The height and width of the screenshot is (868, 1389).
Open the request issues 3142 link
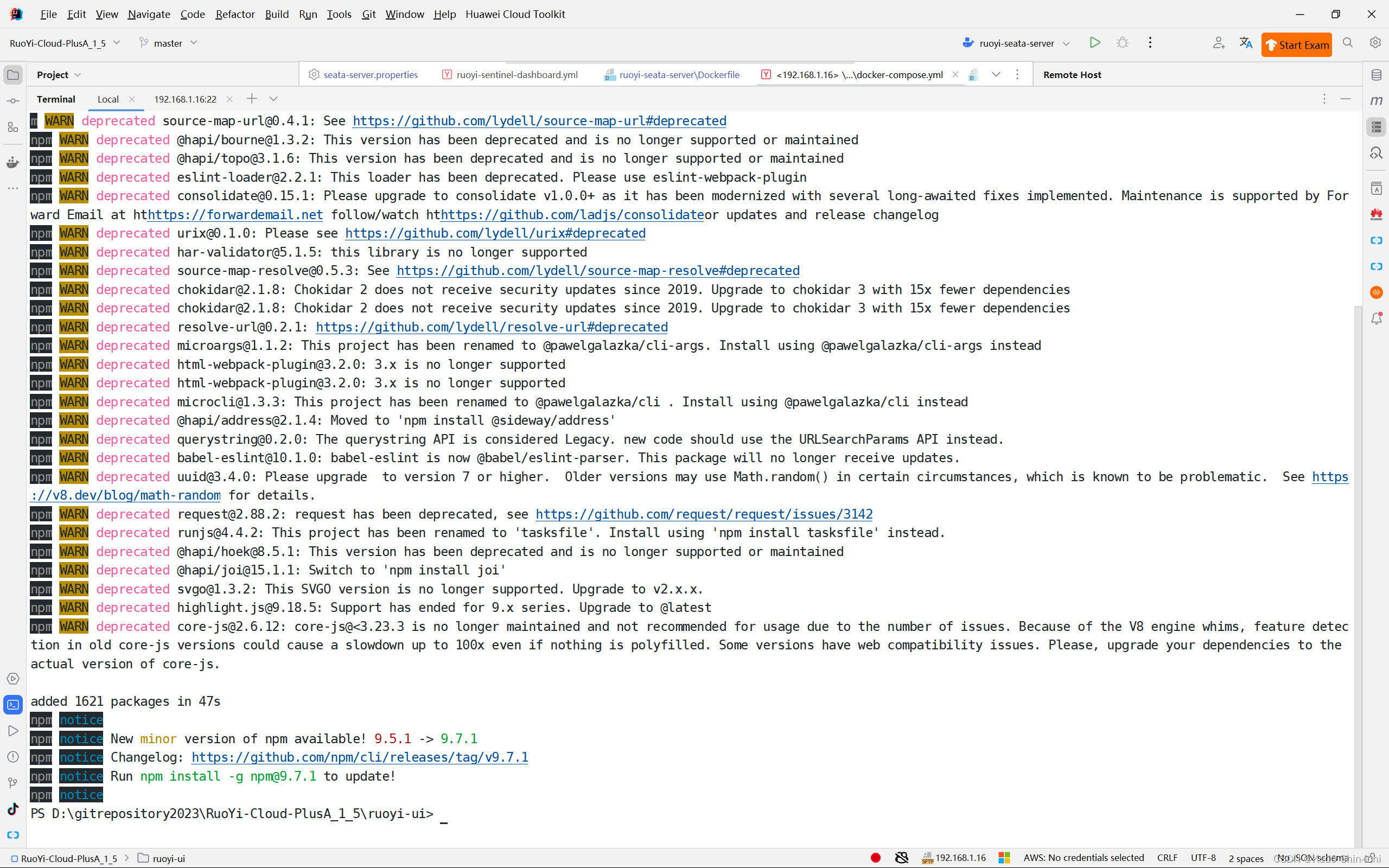(x=704, y=514)
